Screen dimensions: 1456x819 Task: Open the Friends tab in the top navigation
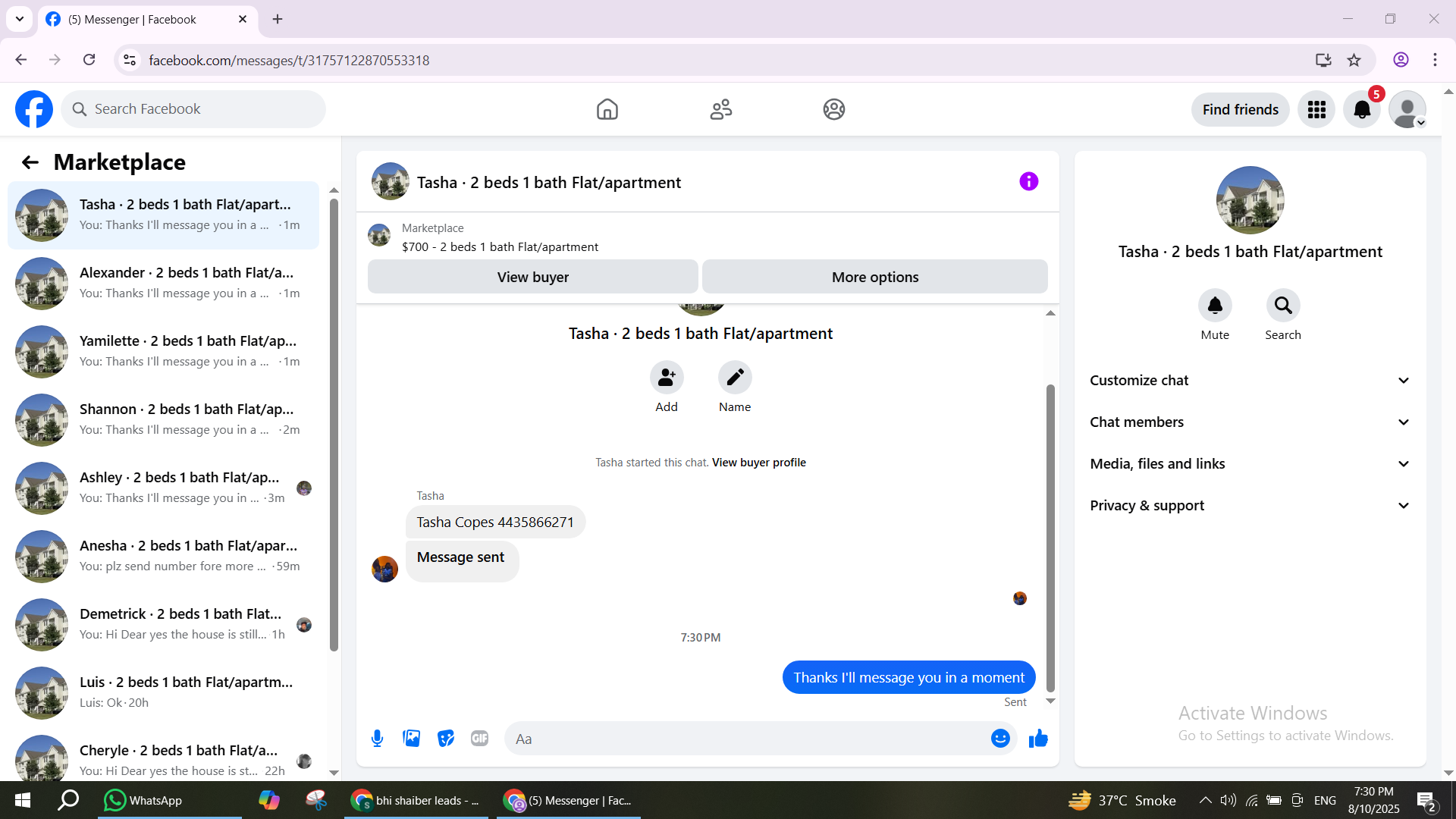(720, 110)
